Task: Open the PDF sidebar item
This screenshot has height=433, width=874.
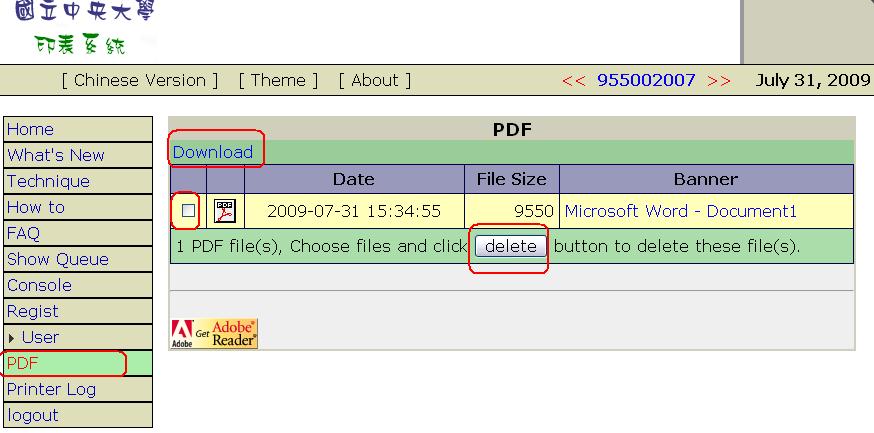Action: coord(22,363)
